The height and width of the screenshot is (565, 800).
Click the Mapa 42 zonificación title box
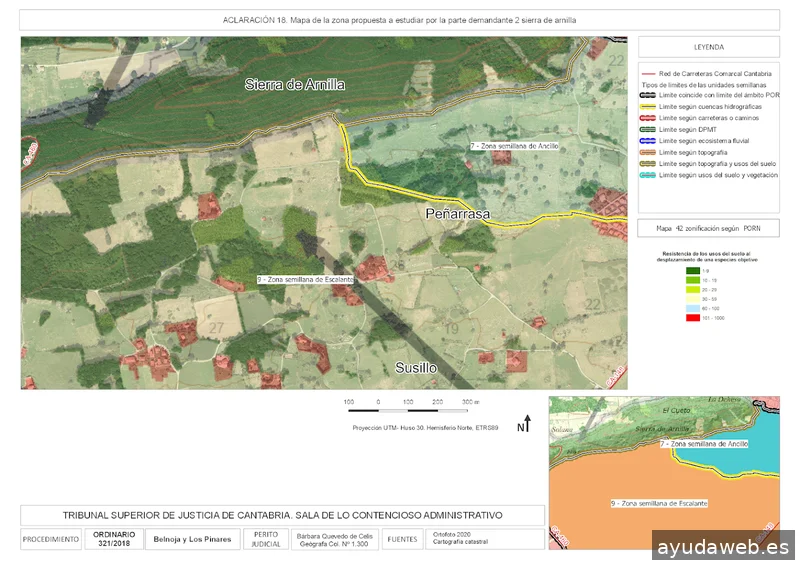click(708, 228)
